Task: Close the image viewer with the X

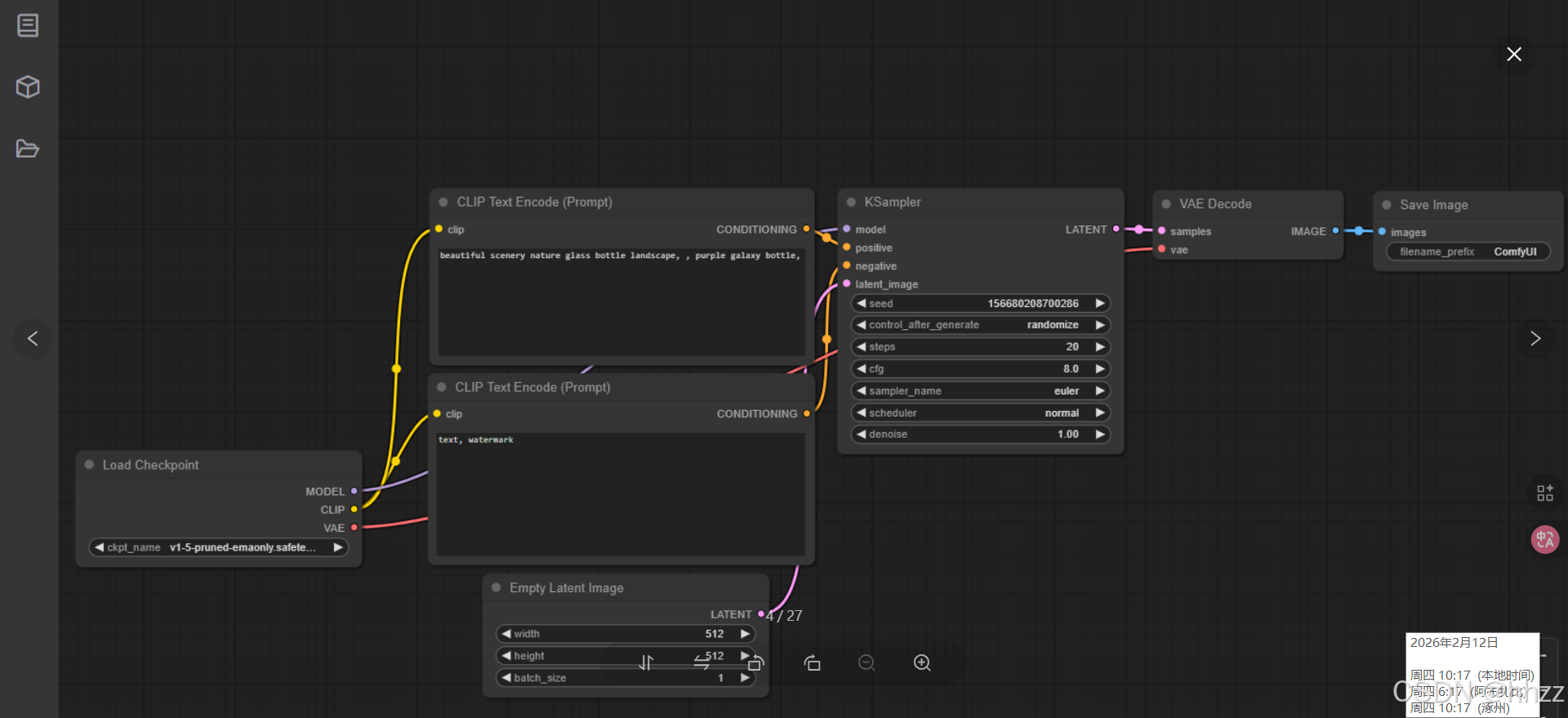Action: pos(1514,54)
